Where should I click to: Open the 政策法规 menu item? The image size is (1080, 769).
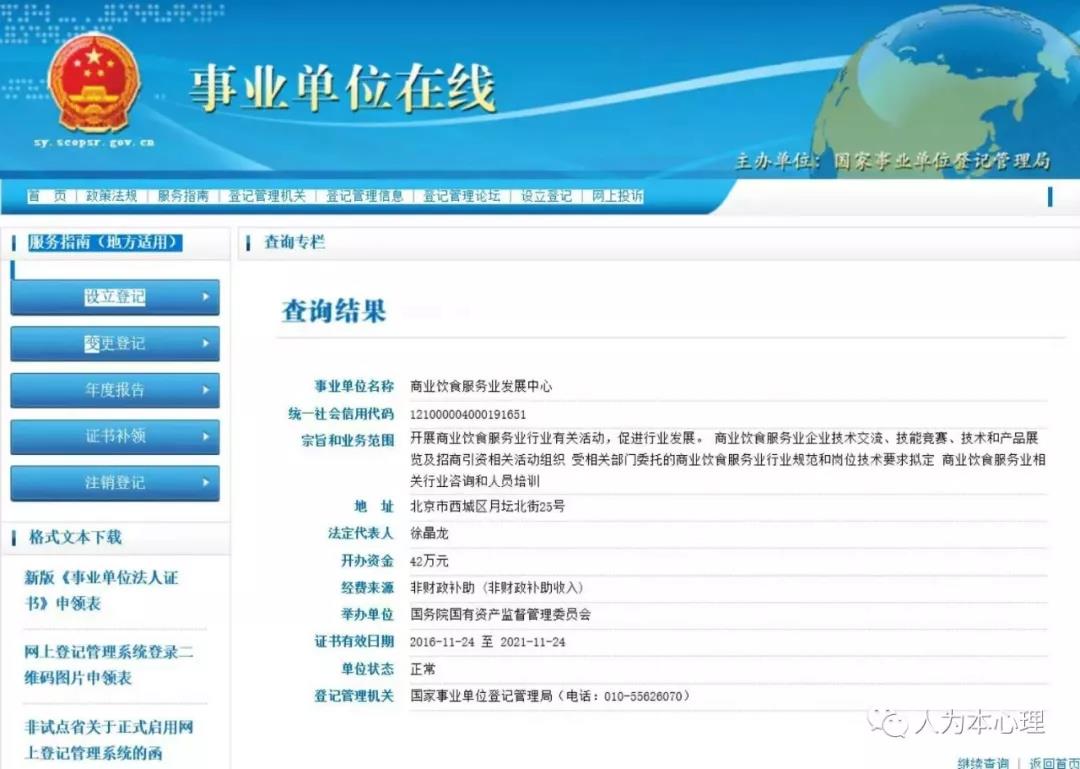click(x=111, y=196)
